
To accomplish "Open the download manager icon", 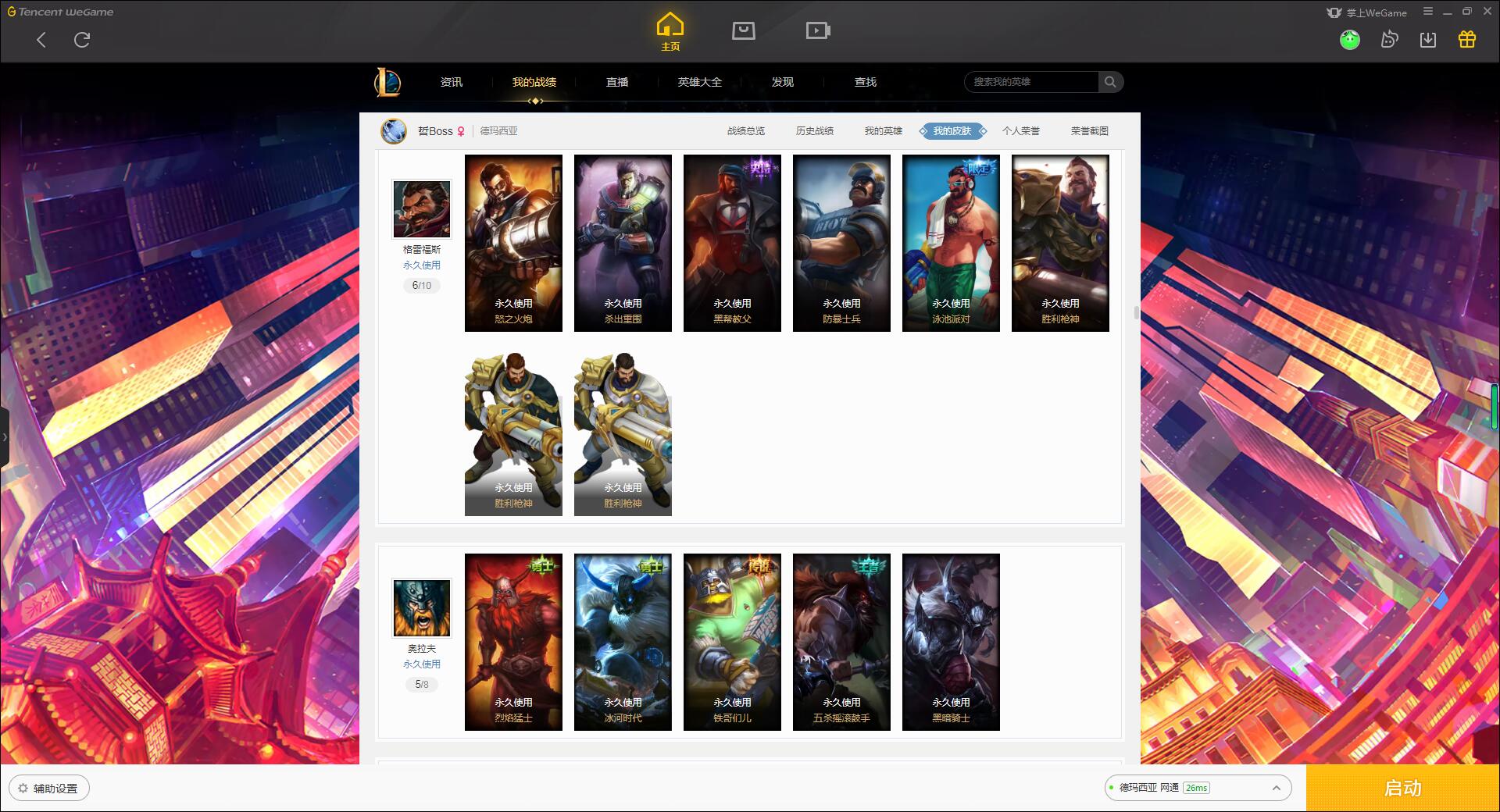I will 1428,39.
